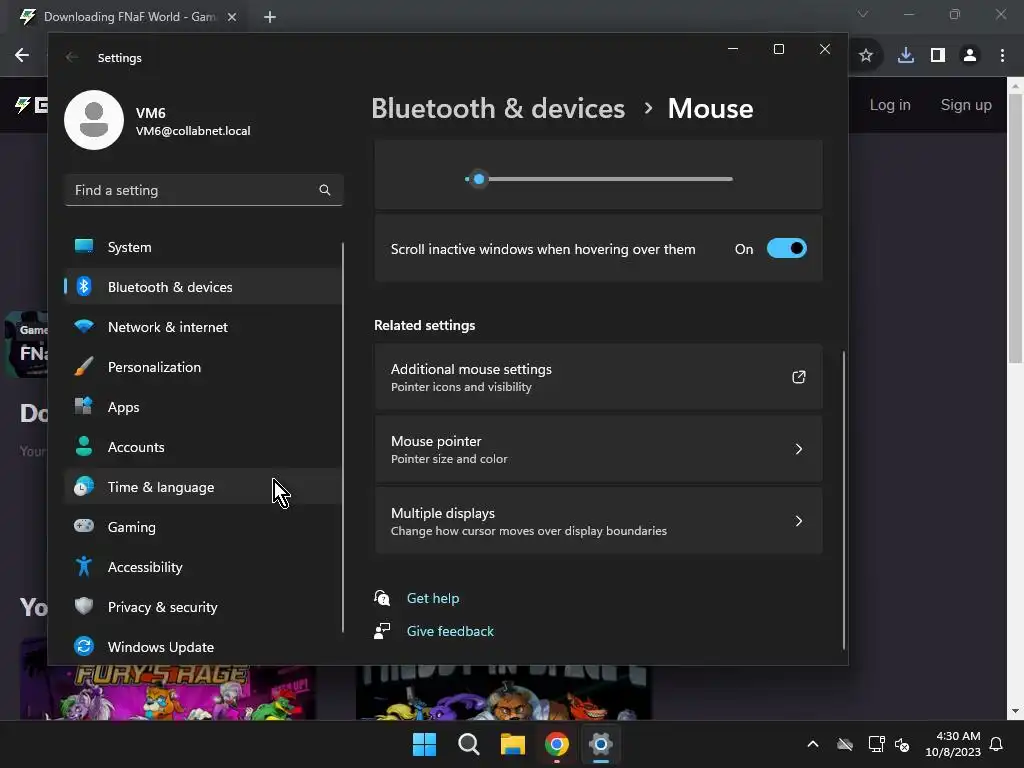Open Apps settings category
This screenshot has width=1024, height=768.
tap(202, 407)
